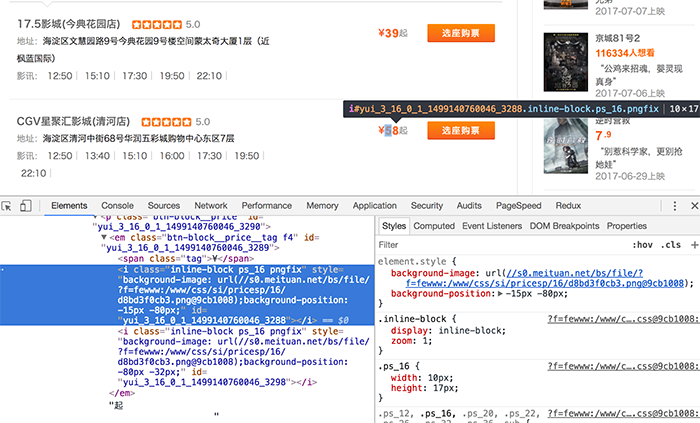The height and width of the screenshot is (423, 700).
Task: Toggle the device toolbar icon
Action: (25, 206)
